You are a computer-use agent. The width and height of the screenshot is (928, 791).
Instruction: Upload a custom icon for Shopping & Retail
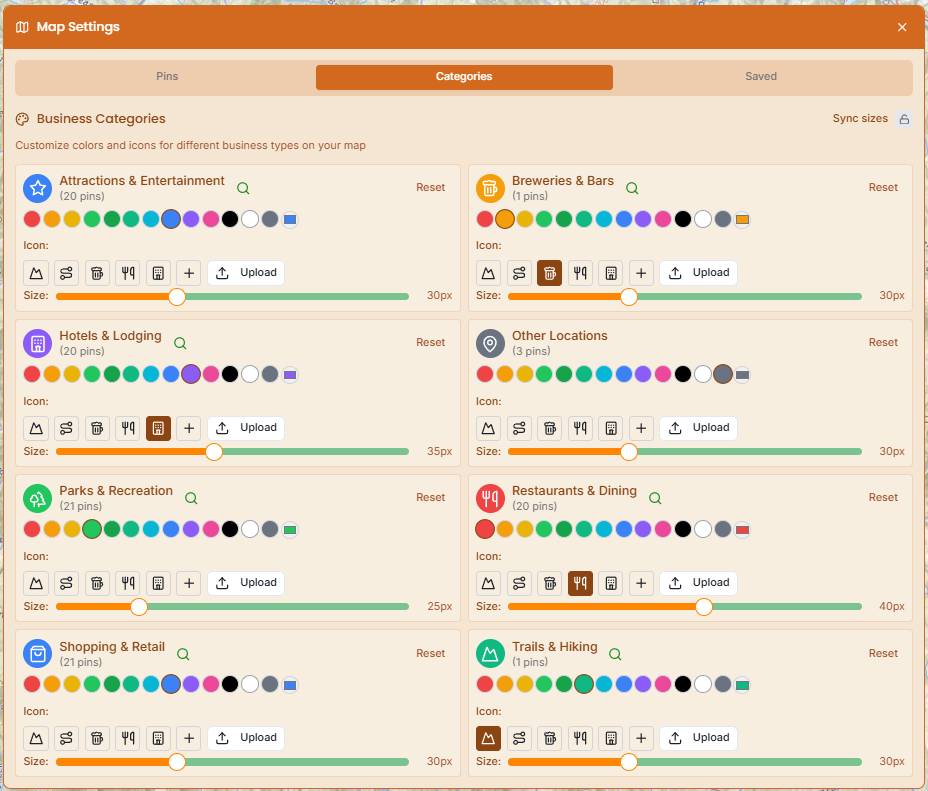[245, 737]
